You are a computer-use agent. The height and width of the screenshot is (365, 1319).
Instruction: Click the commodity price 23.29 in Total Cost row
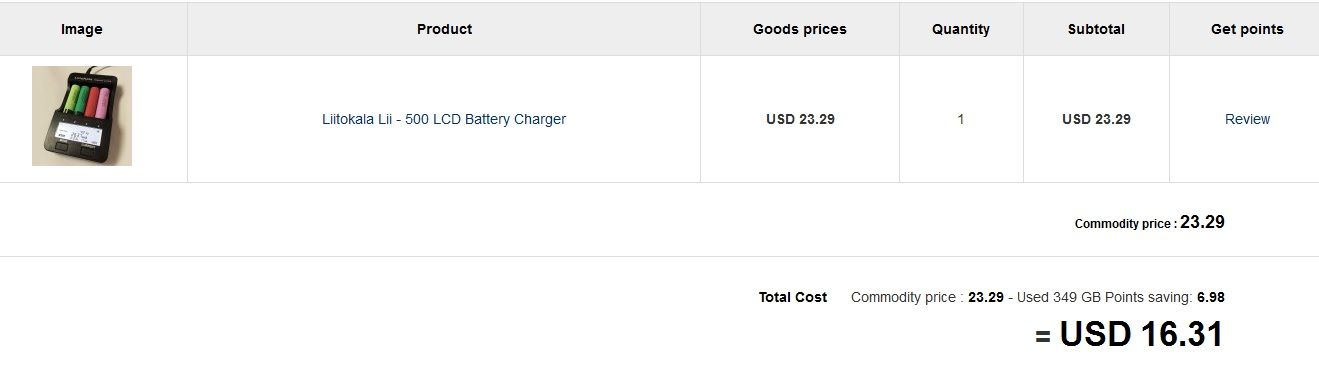coord(986,297)
